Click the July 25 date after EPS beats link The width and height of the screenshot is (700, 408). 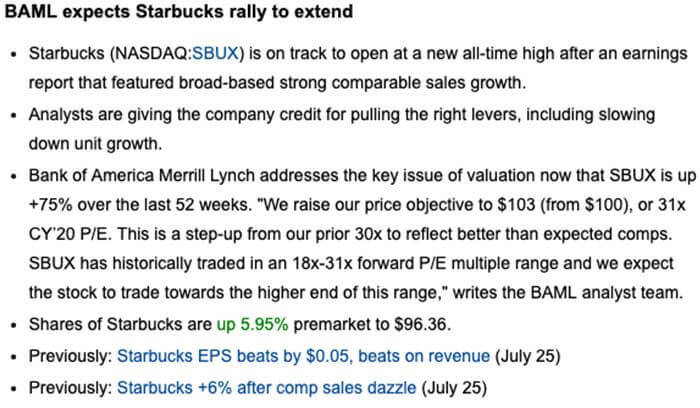[527, 355]
